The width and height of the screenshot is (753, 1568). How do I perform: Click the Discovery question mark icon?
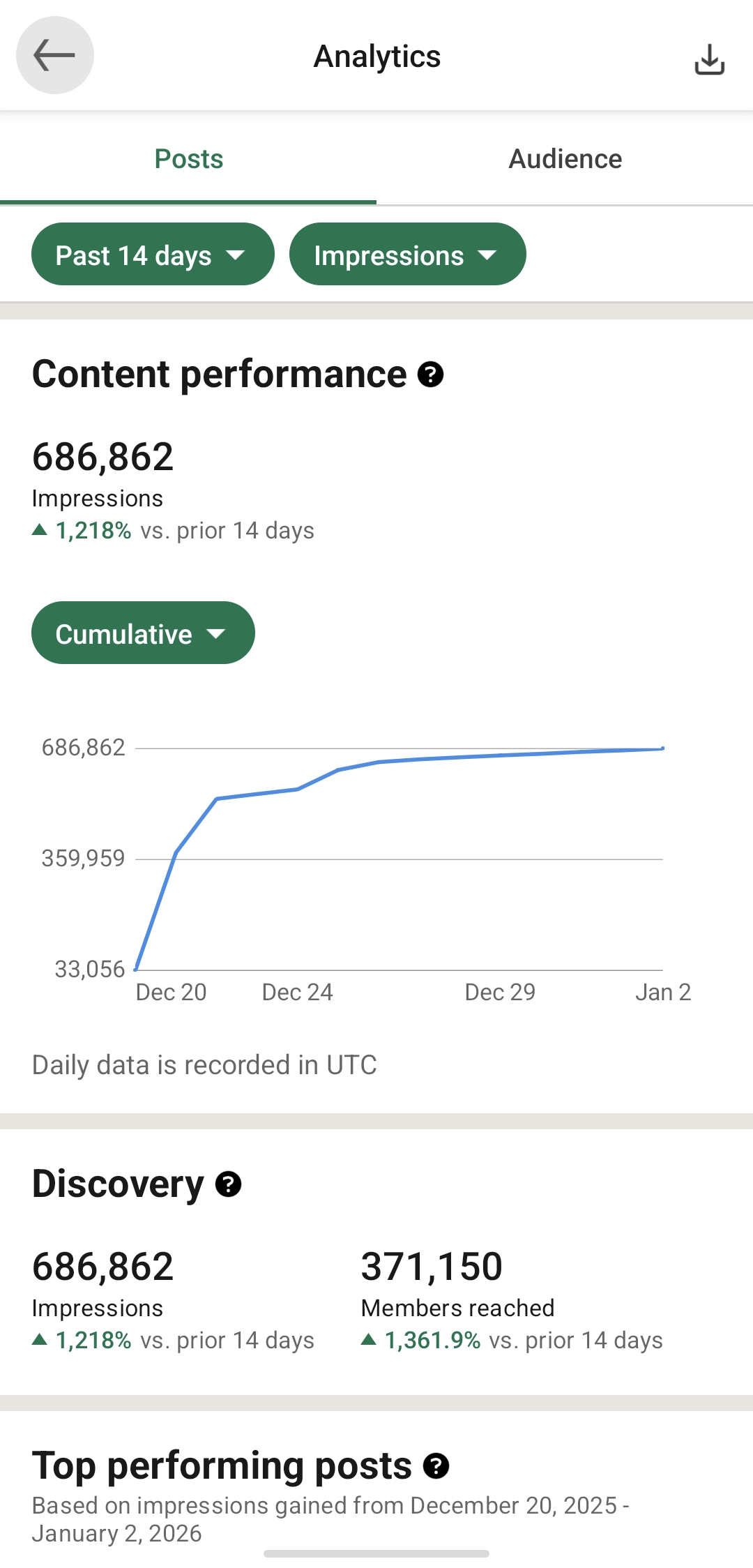[228, 1184]
